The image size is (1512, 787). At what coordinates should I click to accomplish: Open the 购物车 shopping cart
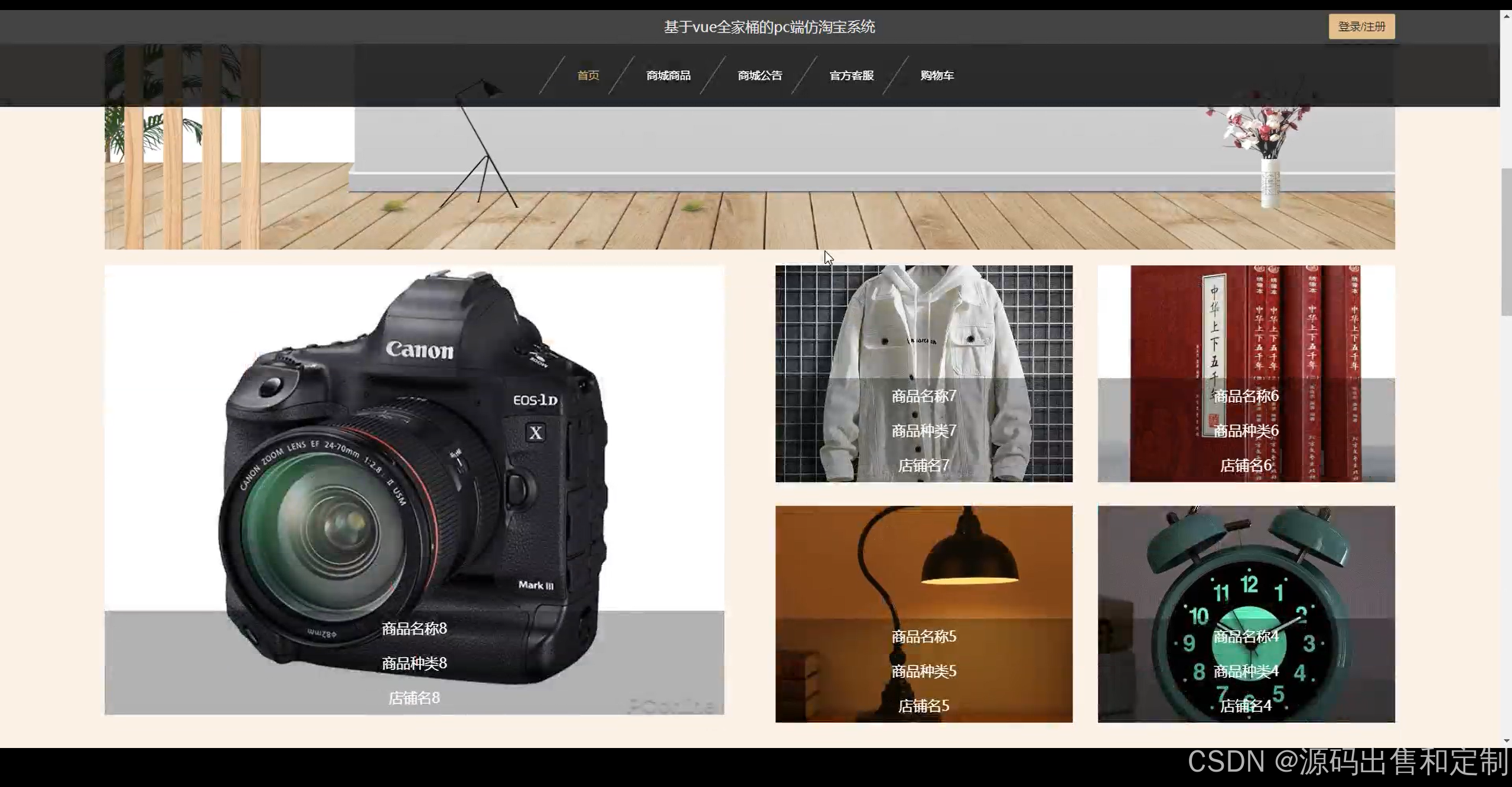pos(937,76)
